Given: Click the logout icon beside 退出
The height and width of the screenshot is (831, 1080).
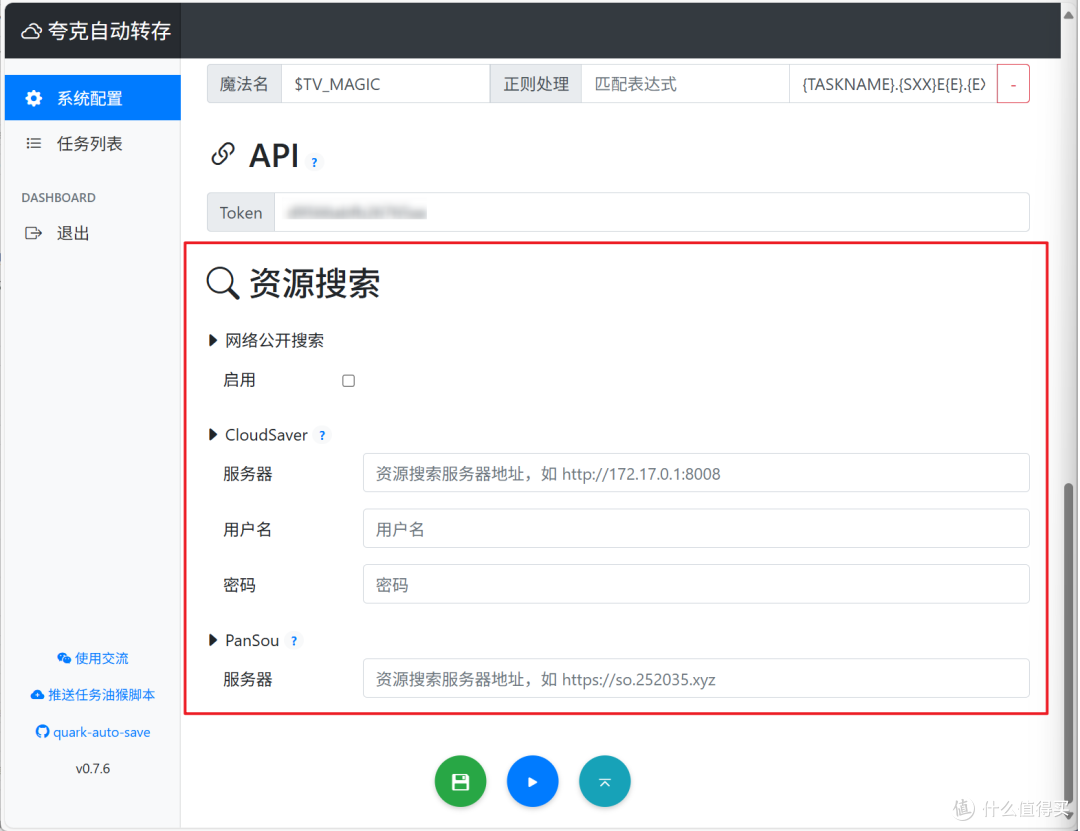Looking at the screenshot, I should coord(33,234).
